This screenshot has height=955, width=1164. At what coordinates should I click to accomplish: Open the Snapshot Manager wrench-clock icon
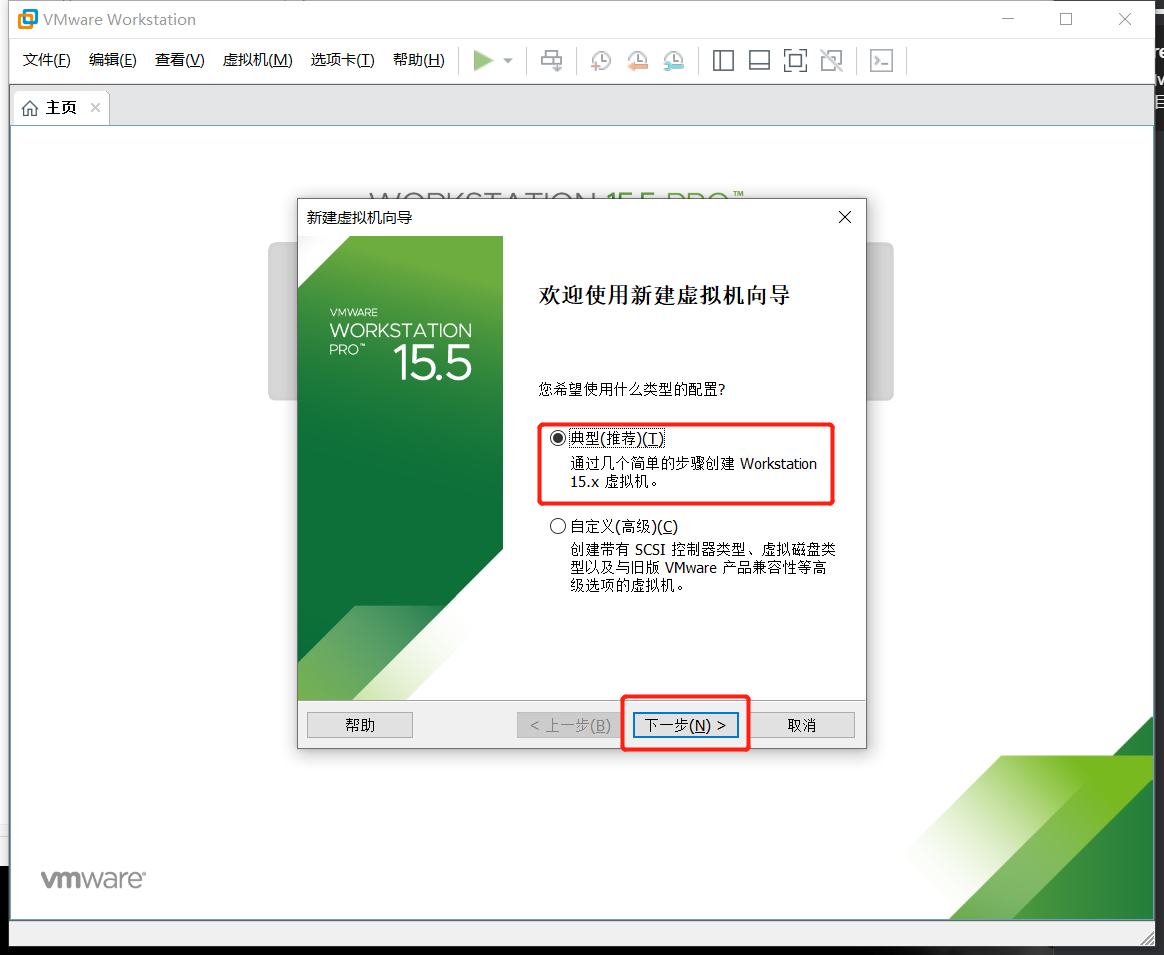[673, 60]
